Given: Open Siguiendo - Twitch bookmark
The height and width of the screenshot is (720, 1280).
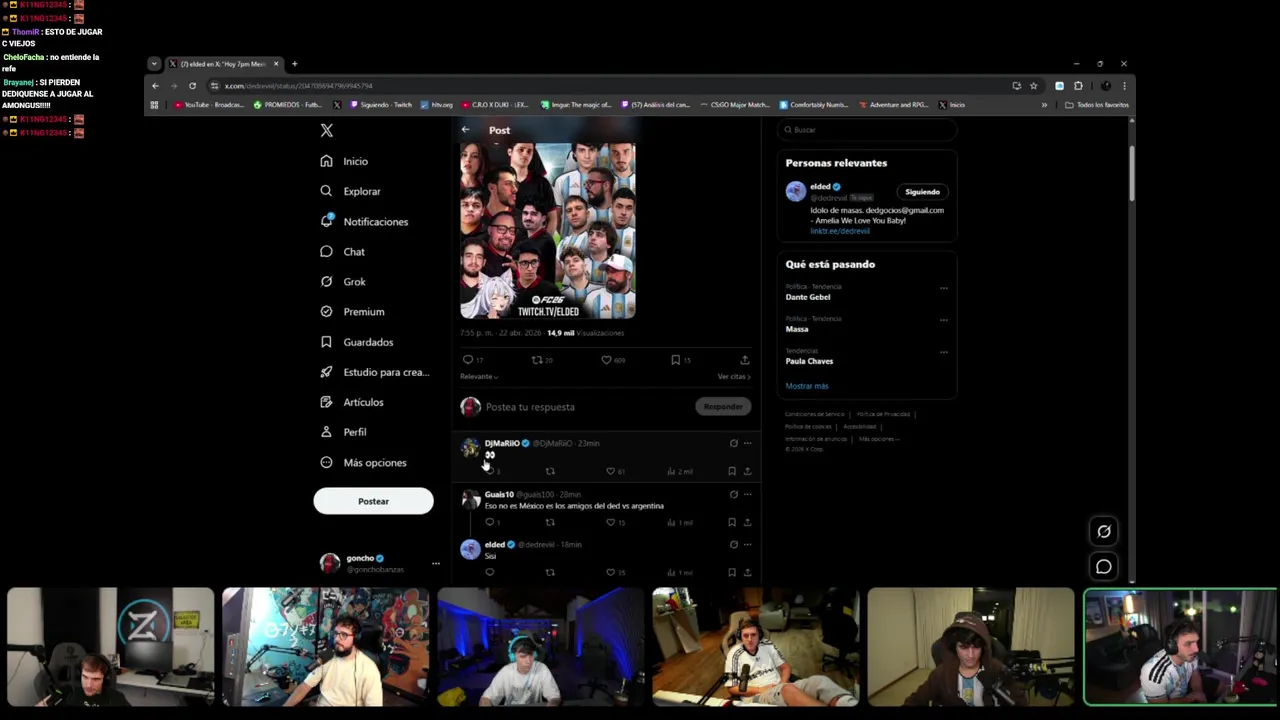Looking at the screenshot, I should click(381, 105).
